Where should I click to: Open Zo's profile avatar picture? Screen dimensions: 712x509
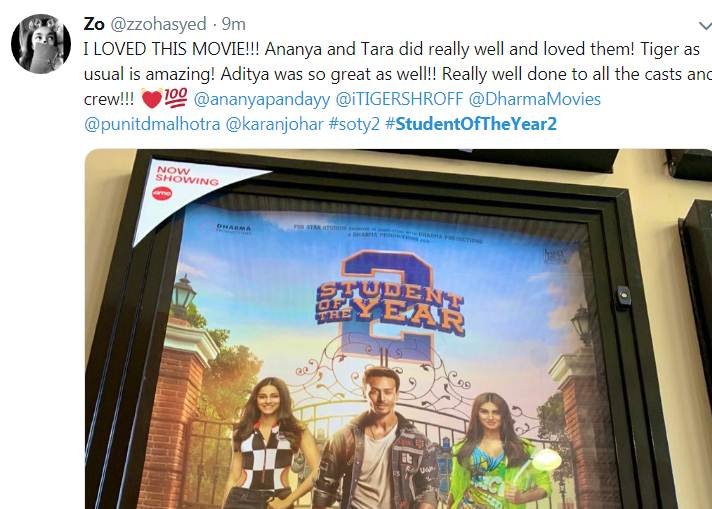tap(41, 44)
